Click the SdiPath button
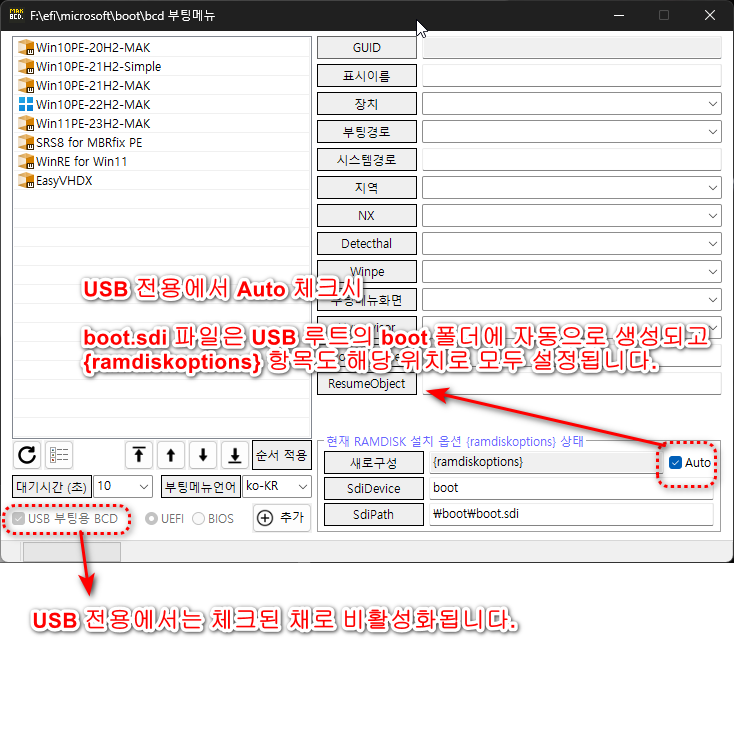Screen dimensions: 734x731 coord(374,514)
